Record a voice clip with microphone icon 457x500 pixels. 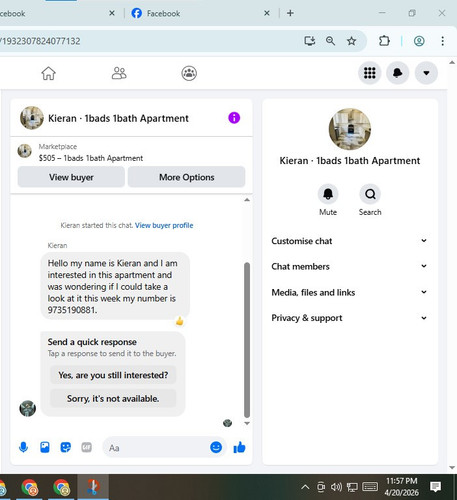coord(23,447)
